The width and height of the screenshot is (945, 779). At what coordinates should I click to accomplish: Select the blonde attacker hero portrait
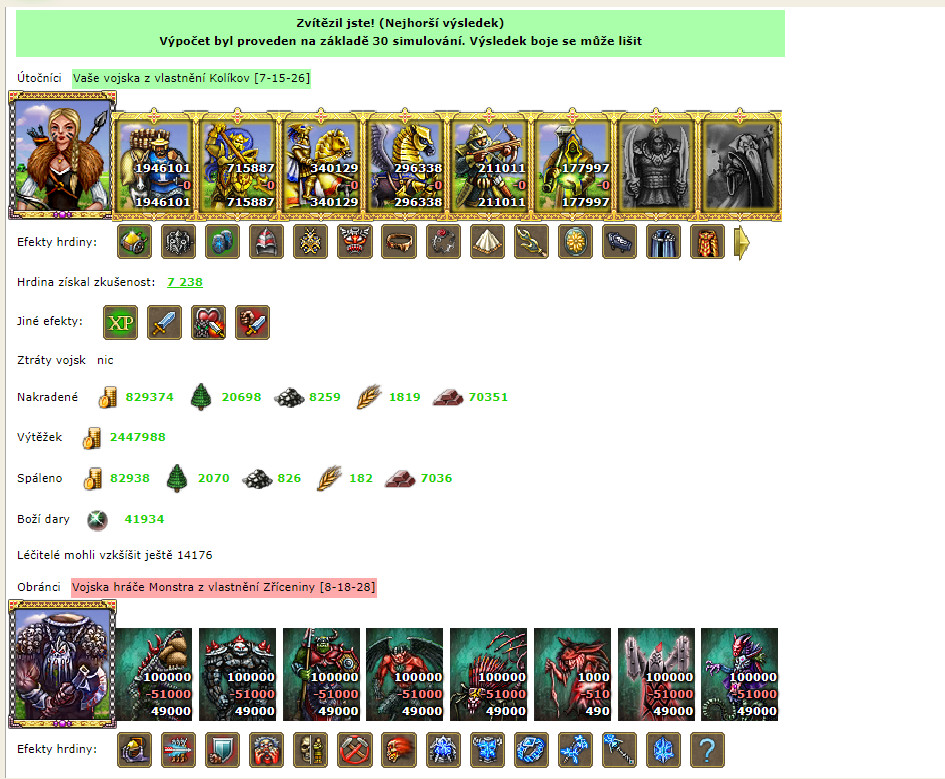pos(62,155)
